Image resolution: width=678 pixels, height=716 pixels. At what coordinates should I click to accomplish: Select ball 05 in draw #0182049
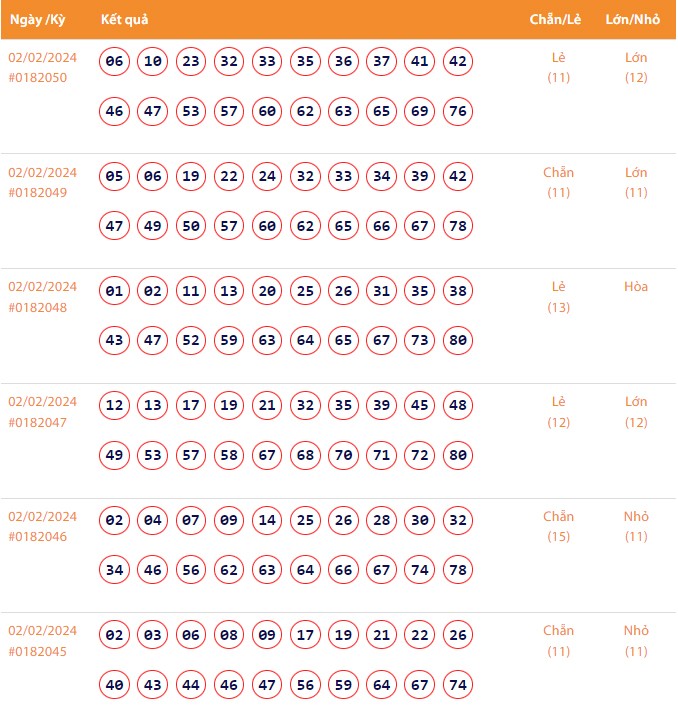pyautogui.click(x=115, y=177)
